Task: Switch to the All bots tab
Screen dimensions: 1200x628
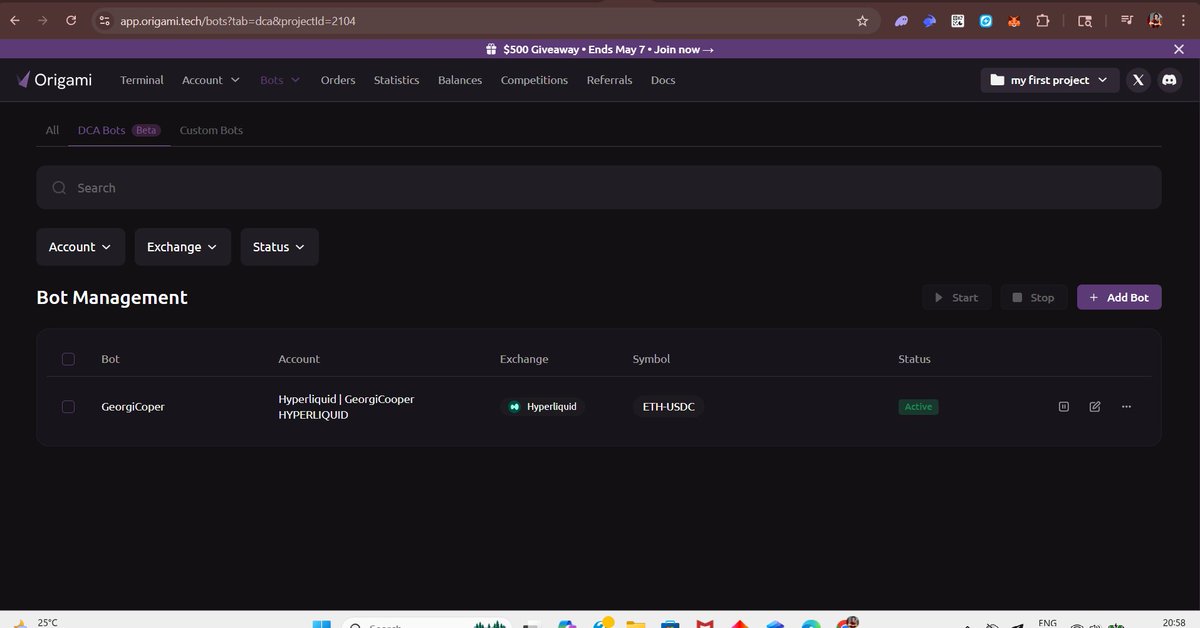Action: pos(52,130)
